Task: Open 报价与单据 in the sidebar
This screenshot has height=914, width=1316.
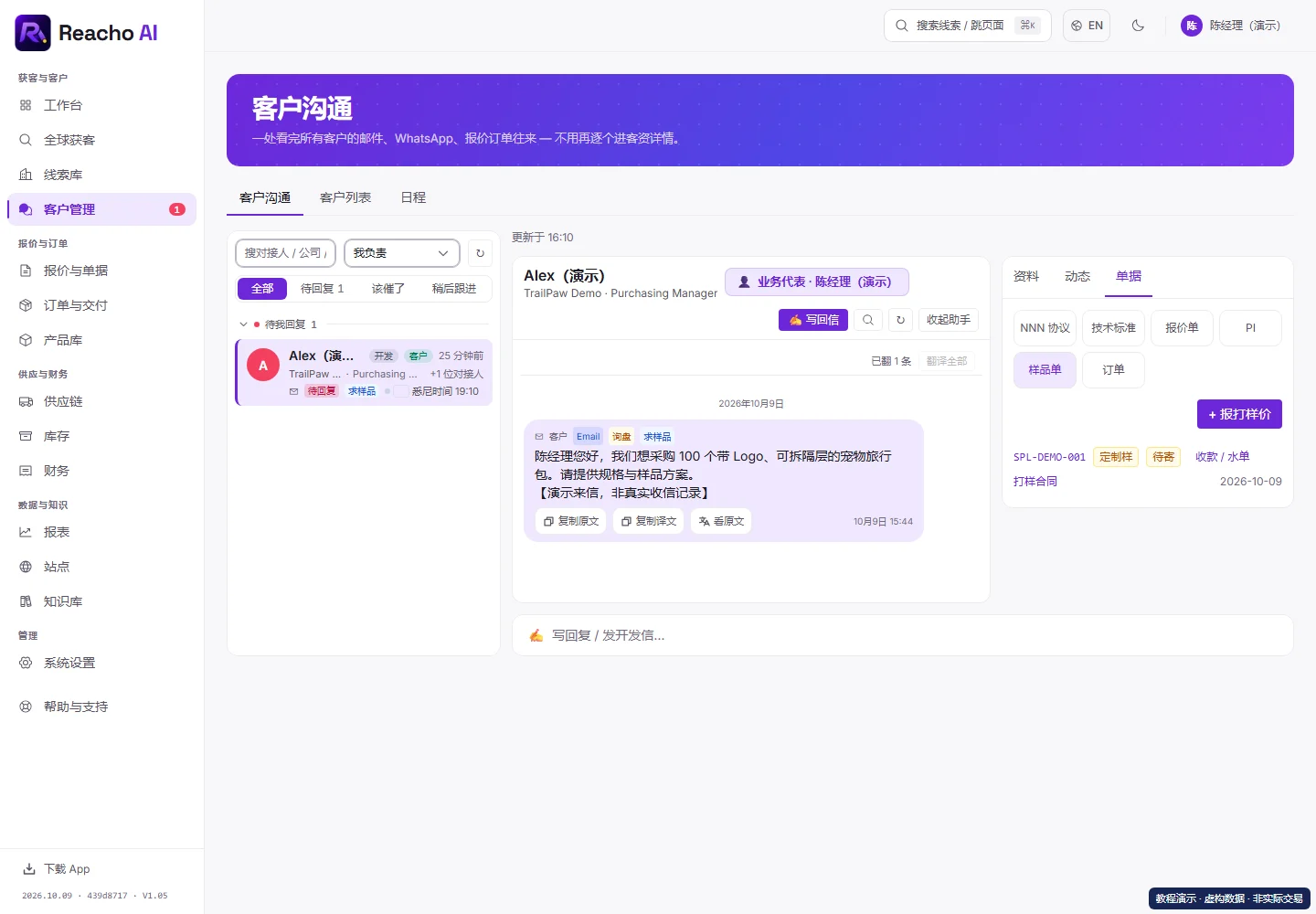Action: click(101, 271)
